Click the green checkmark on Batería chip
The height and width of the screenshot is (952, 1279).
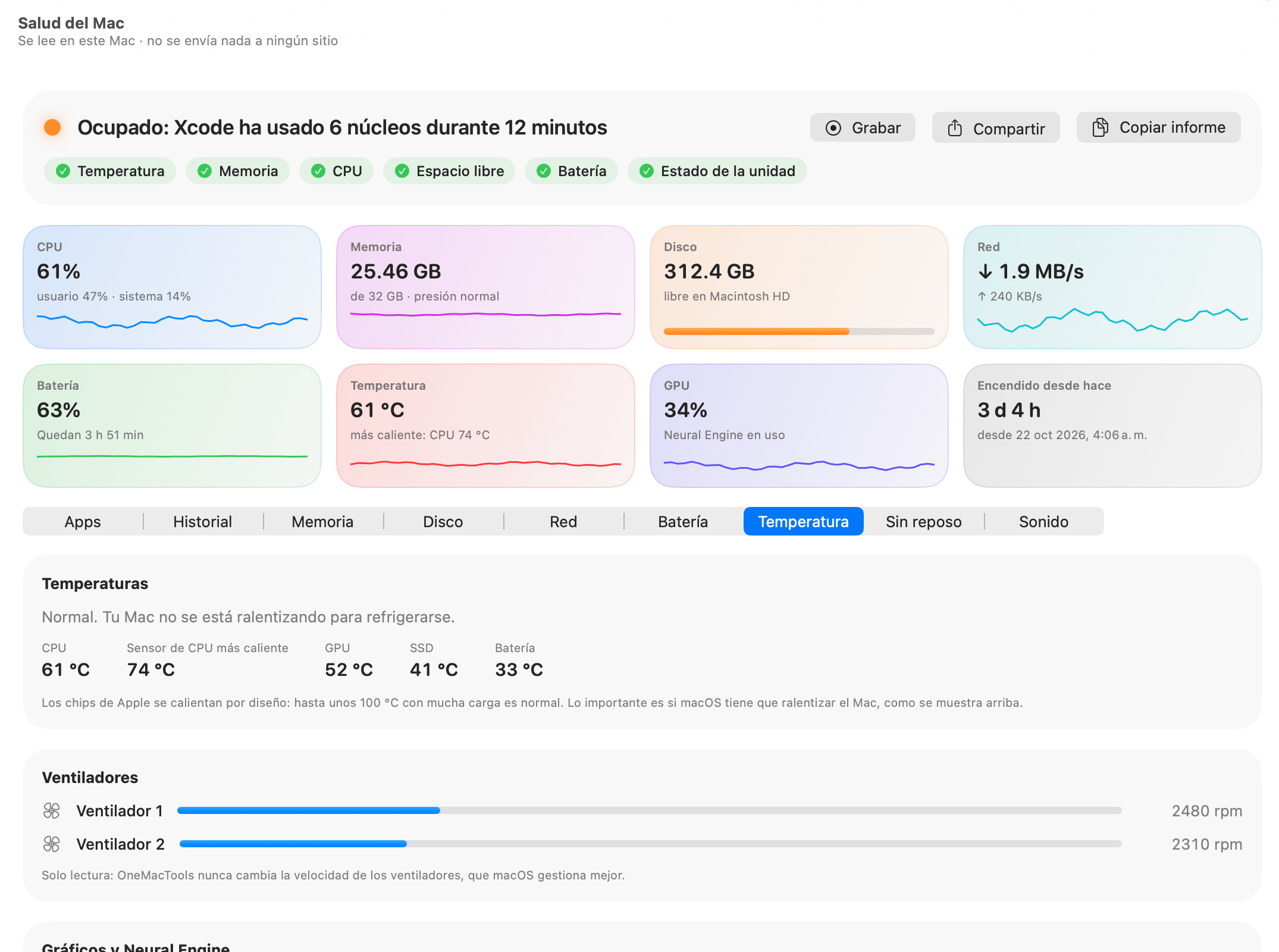pos(544,171)
